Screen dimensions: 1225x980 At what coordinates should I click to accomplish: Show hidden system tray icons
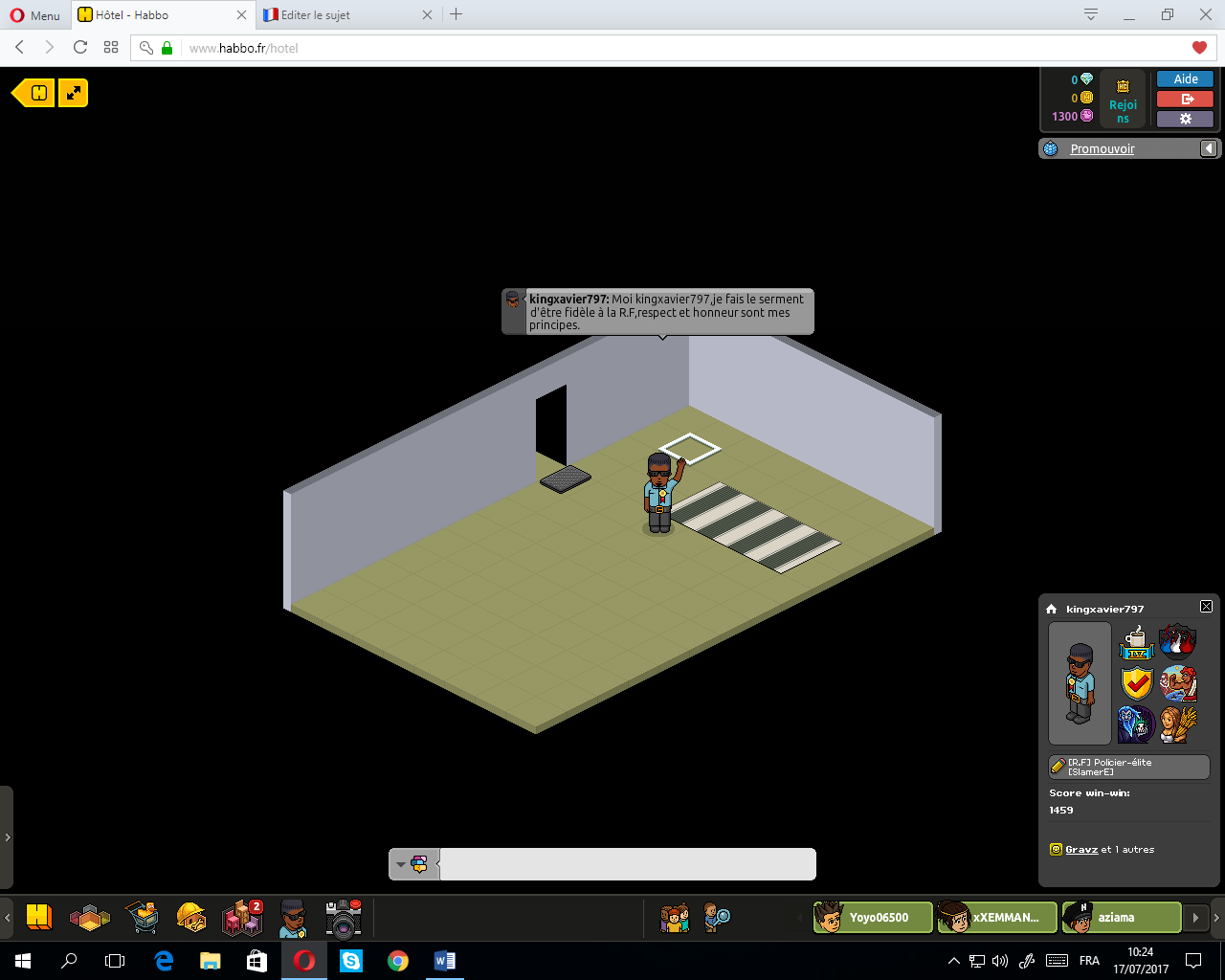(x=953, y=961)
